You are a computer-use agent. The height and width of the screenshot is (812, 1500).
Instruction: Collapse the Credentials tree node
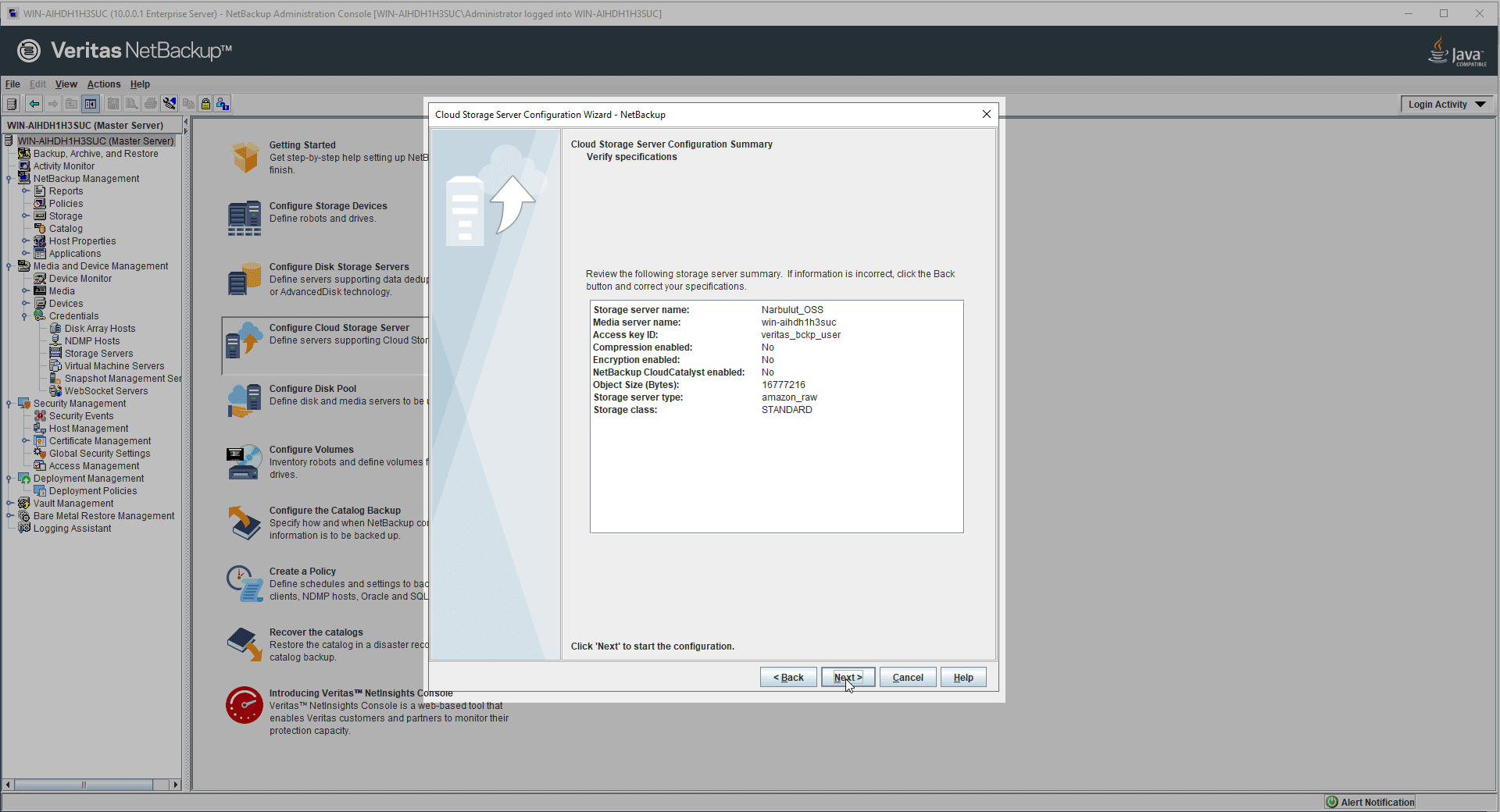[x=25, y=316]
